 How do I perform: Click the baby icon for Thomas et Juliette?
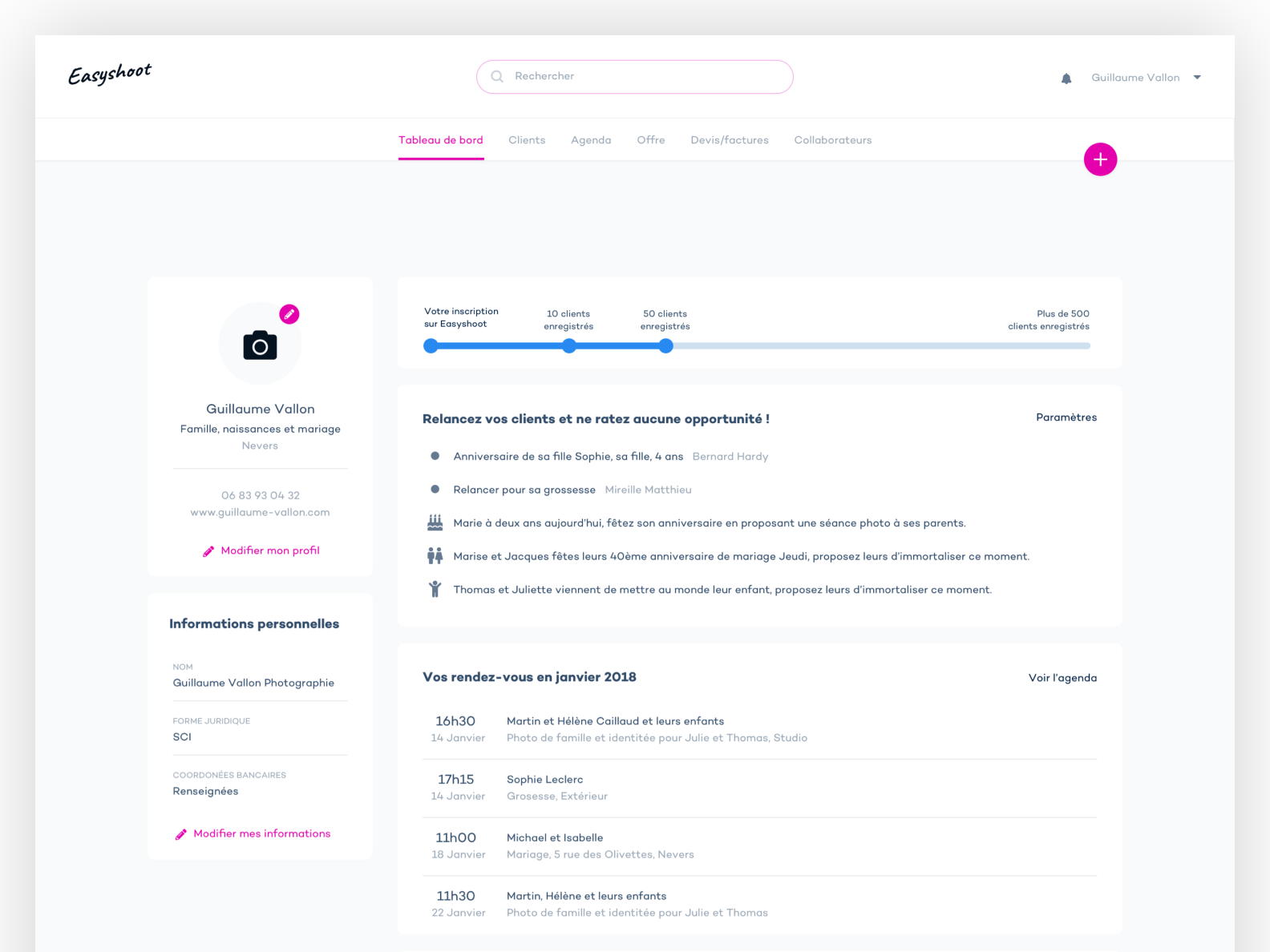pos(435,589)
